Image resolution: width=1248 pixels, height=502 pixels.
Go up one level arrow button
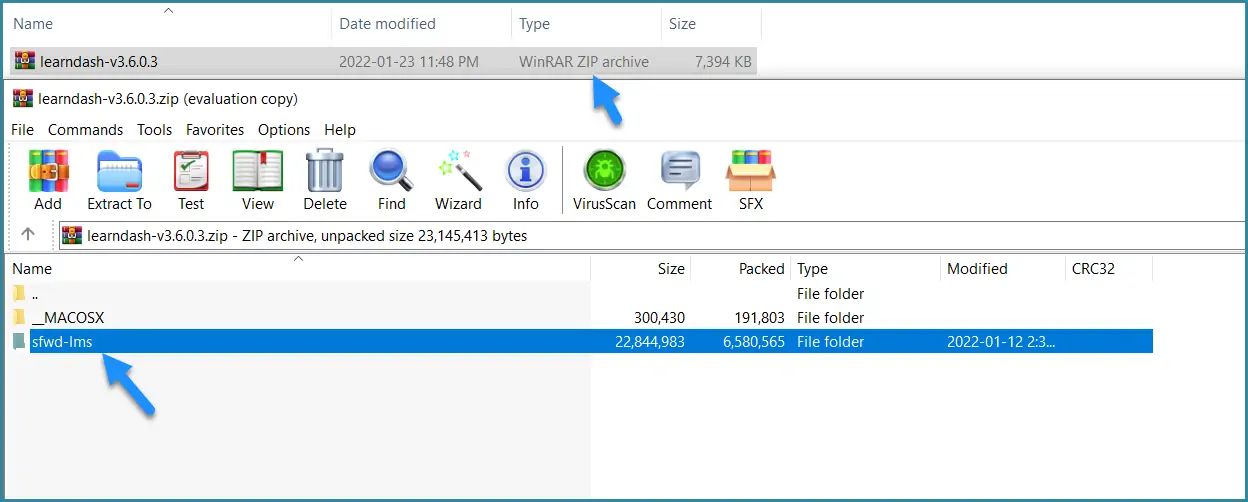coord(28,234)
